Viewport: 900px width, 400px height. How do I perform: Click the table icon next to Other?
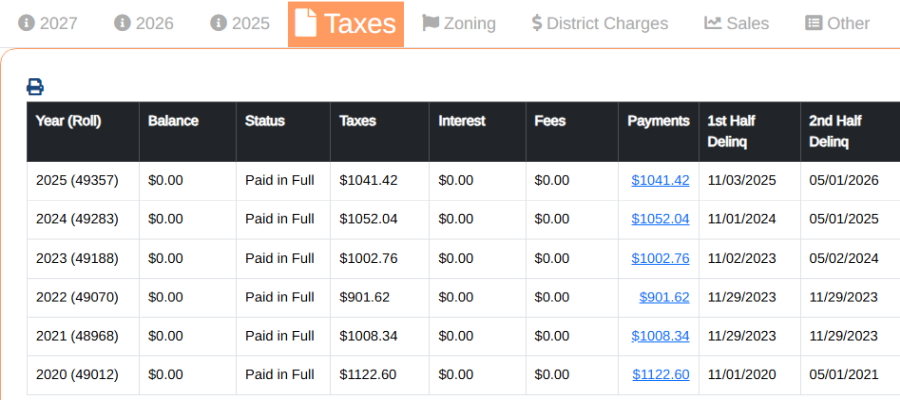[813, 23]
